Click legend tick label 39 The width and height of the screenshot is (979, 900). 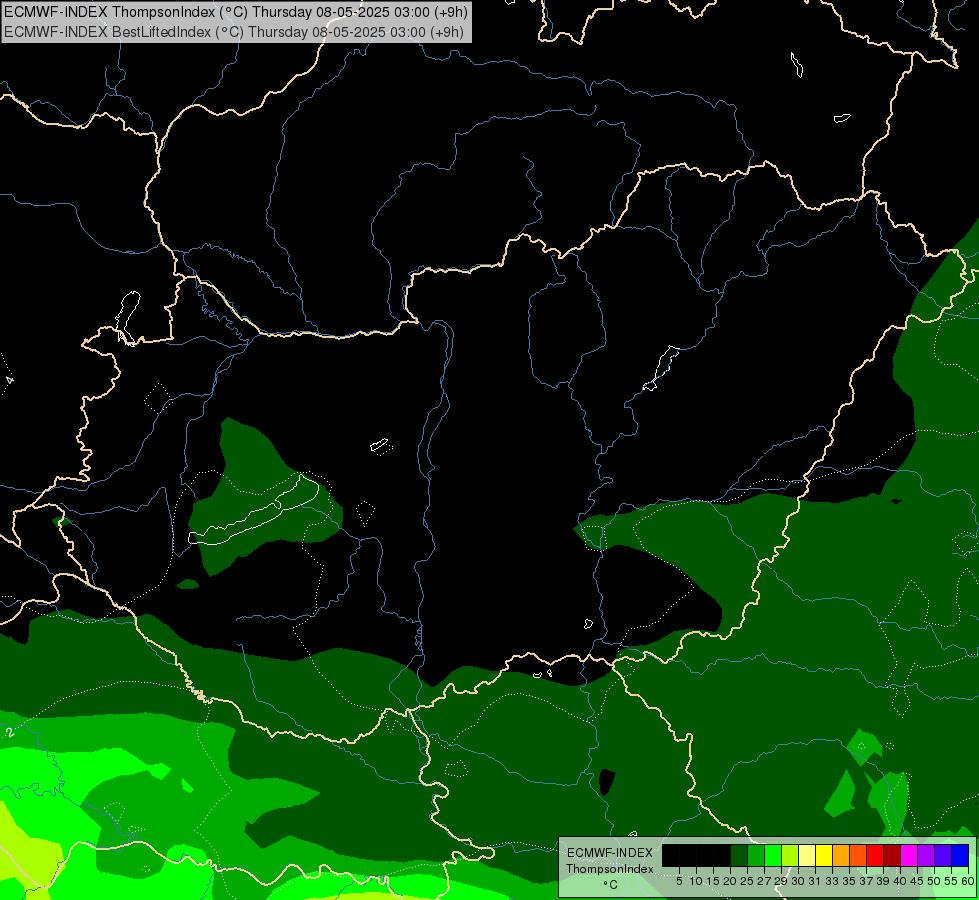click(x=883, y=881)
